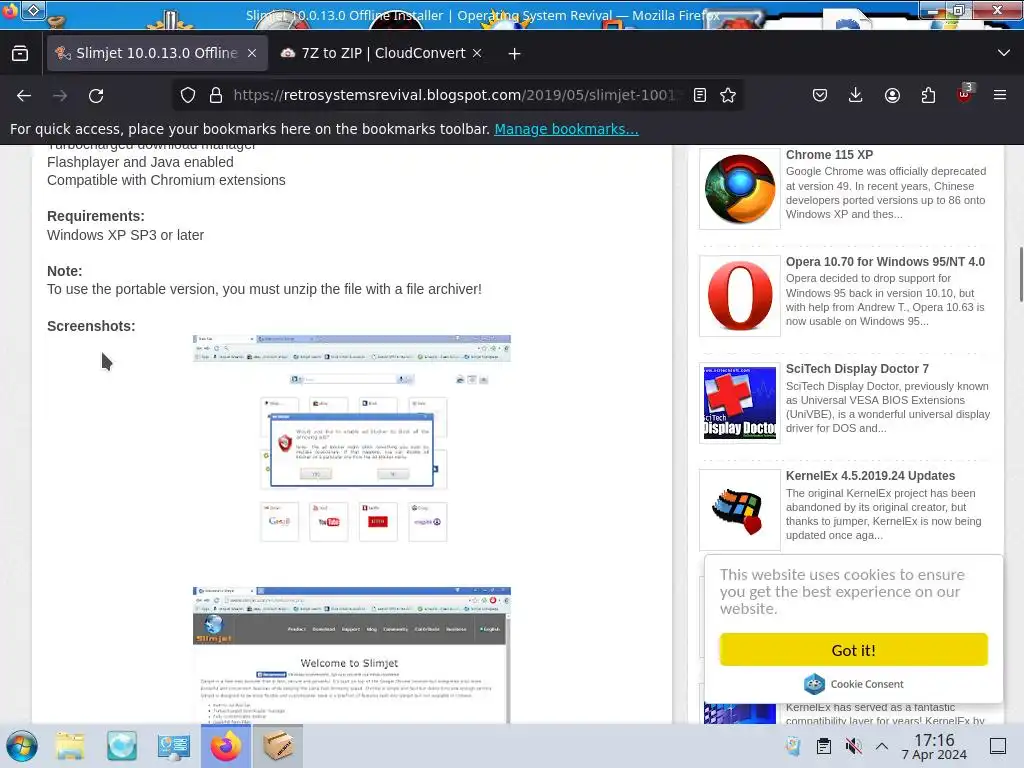Open Opera 10.70 for Windows 95/NT 4.0 link
This screenshot has height=768, width=1024.
(x=885, y=262)
